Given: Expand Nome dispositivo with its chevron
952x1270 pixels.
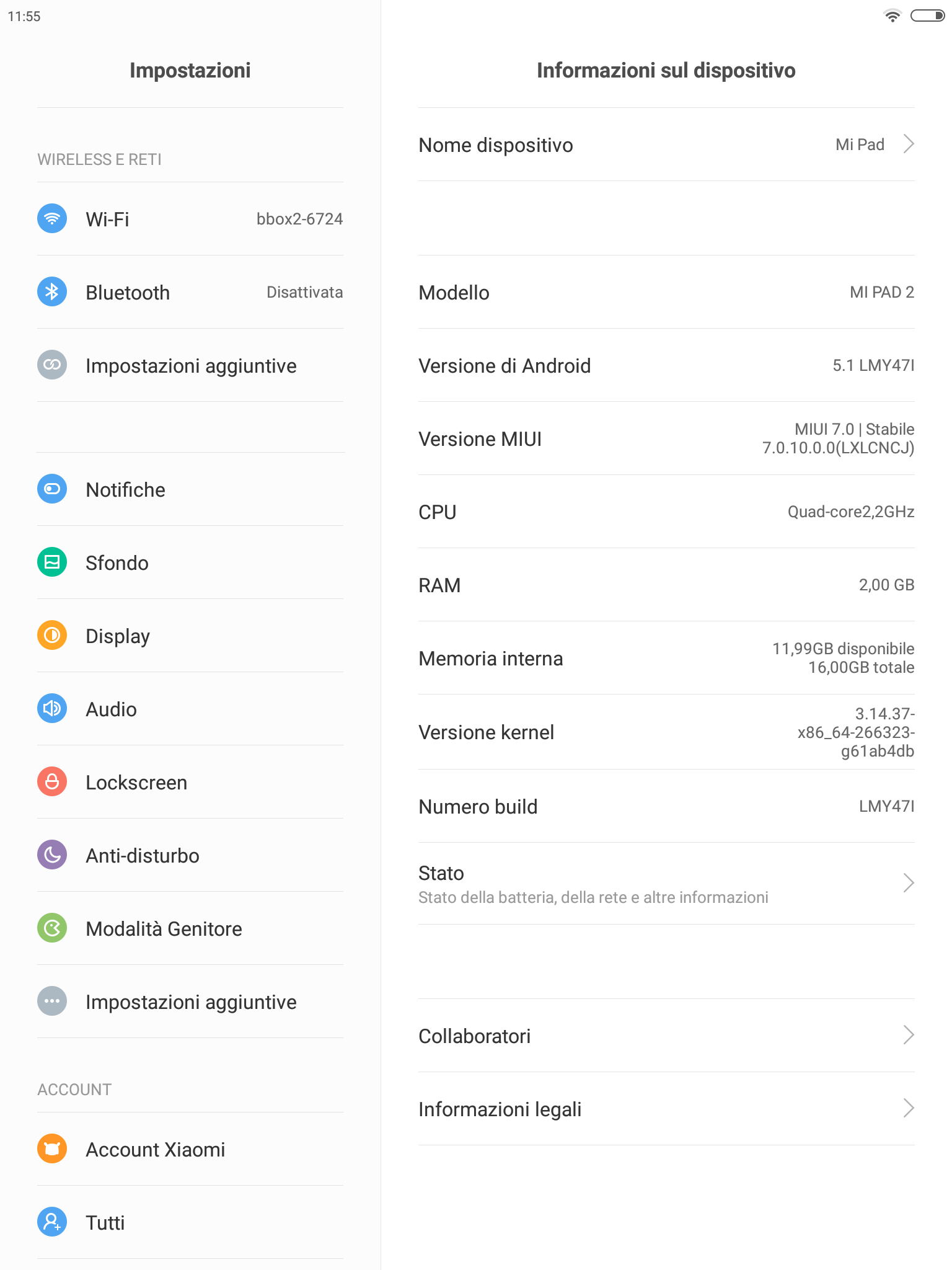Looking at the screenshot, I should coord(909,144).
